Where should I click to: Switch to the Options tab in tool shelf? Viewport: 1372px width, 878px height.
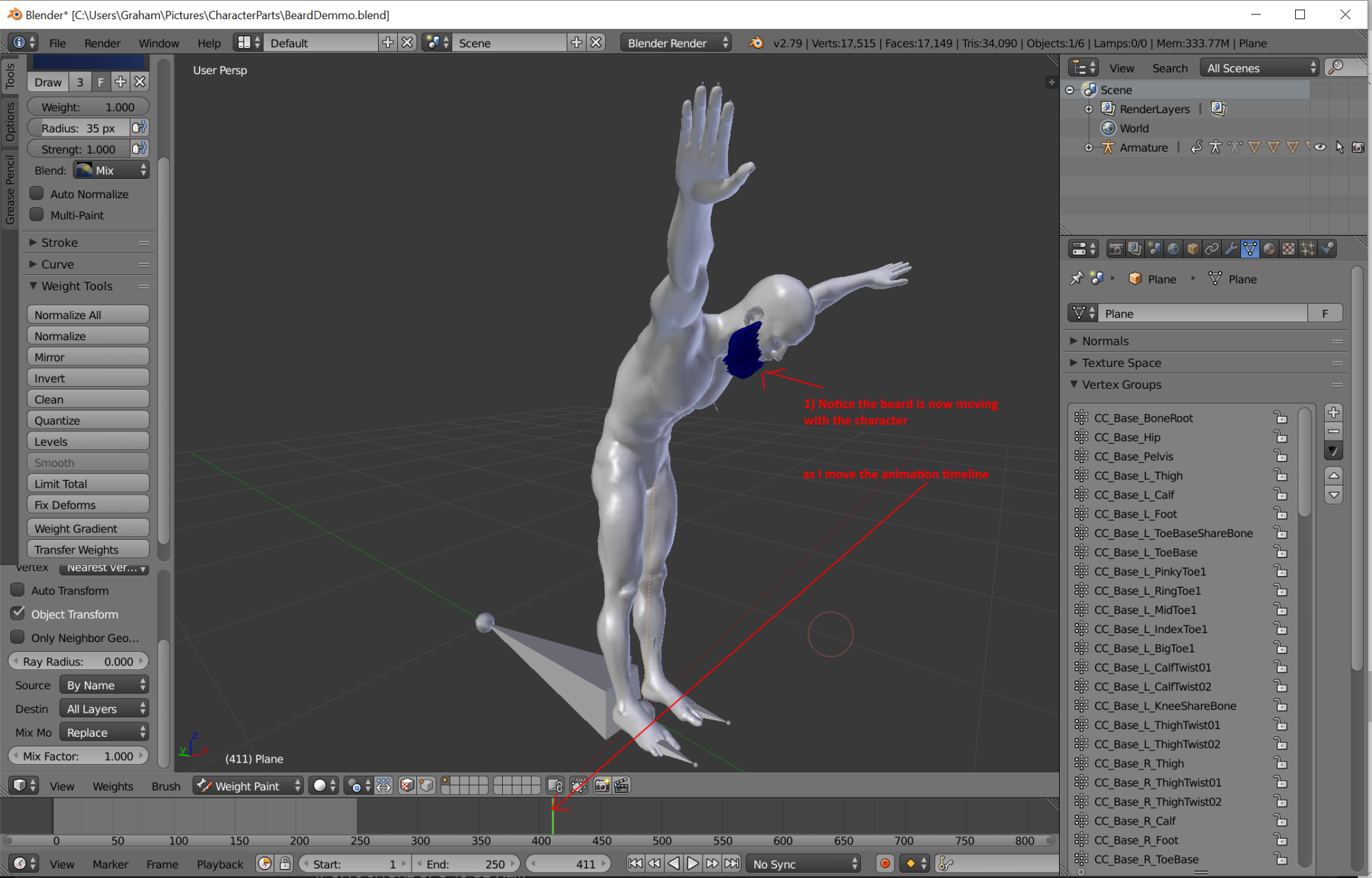pos(10,122)
